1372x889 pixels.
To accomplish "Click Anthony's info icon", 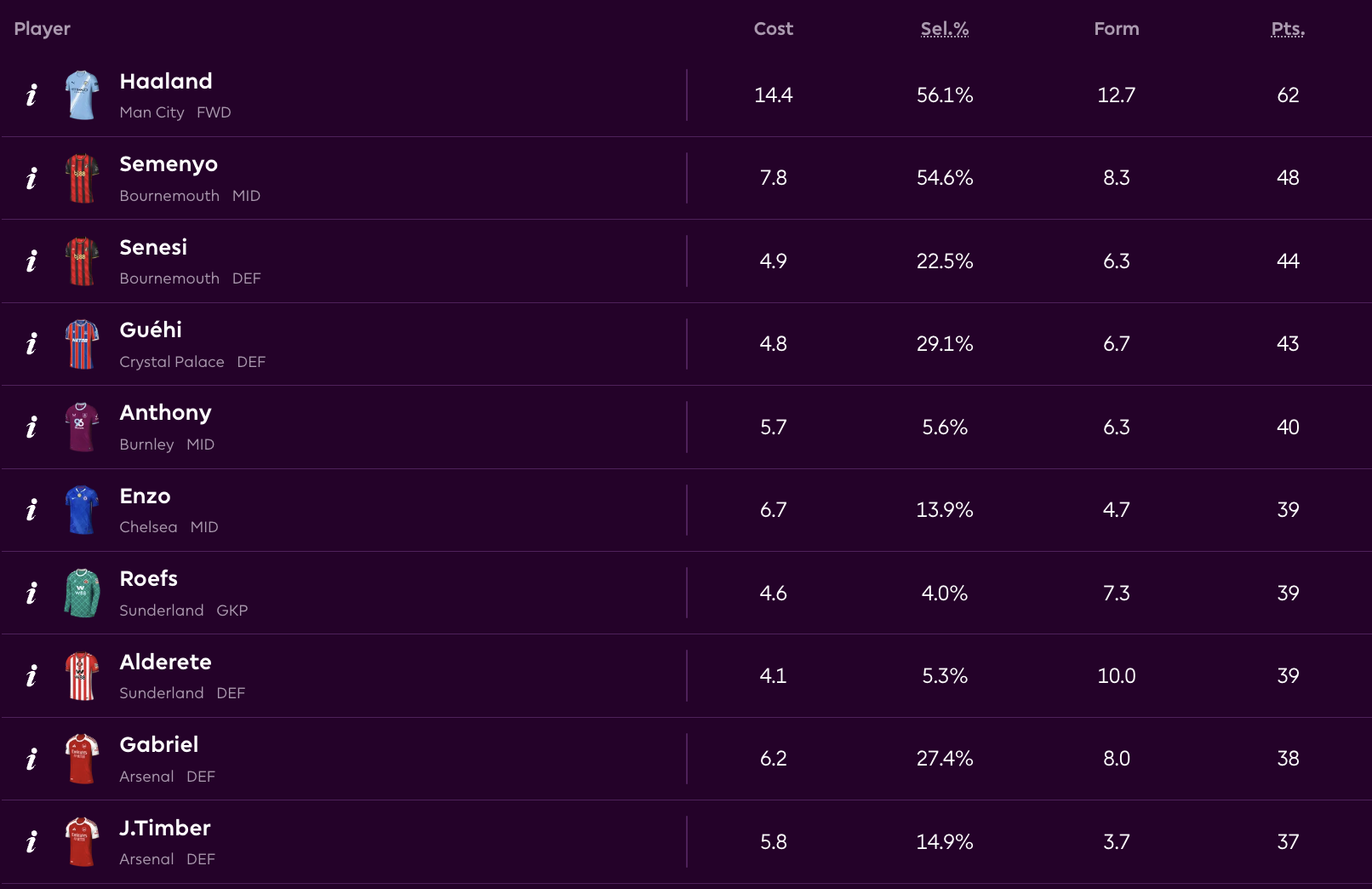I will point(31,427).
